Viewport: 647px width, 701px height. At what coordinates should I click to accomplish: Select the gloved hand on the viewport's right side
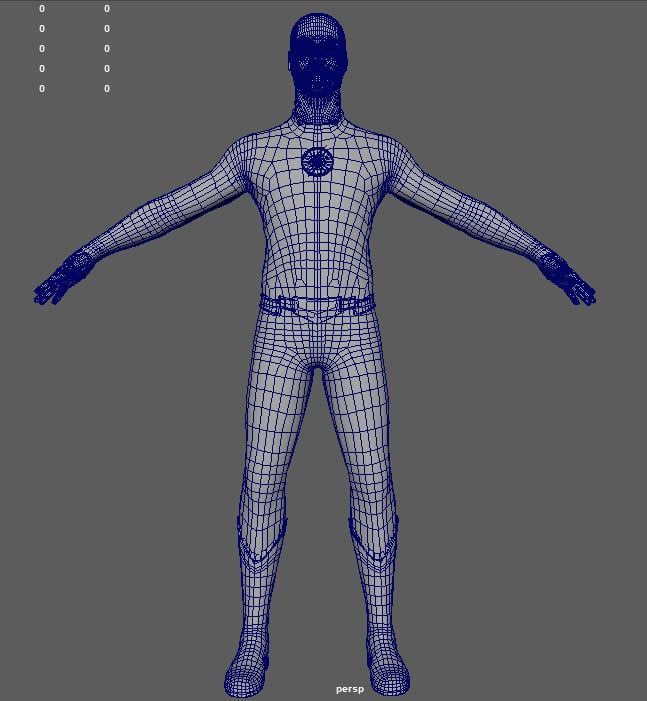coord(567,279)
